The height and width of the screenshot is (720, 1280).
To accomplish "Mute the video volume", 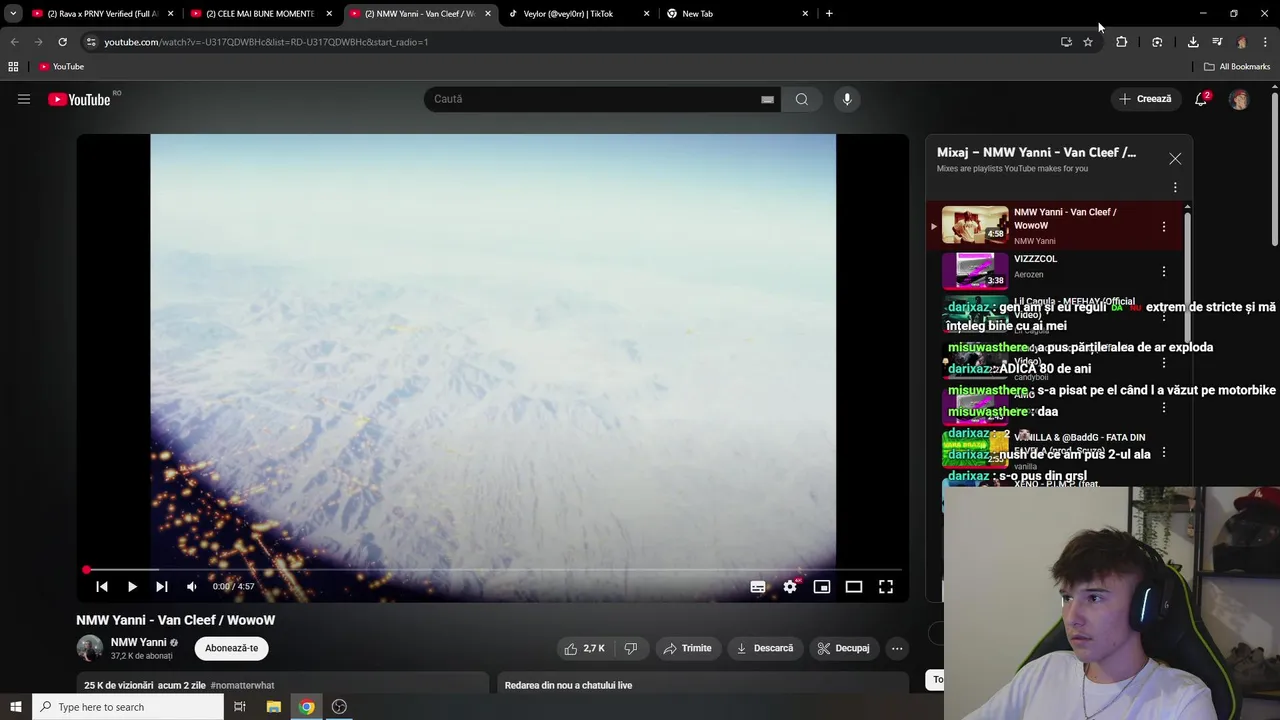I will coord(192,587).
